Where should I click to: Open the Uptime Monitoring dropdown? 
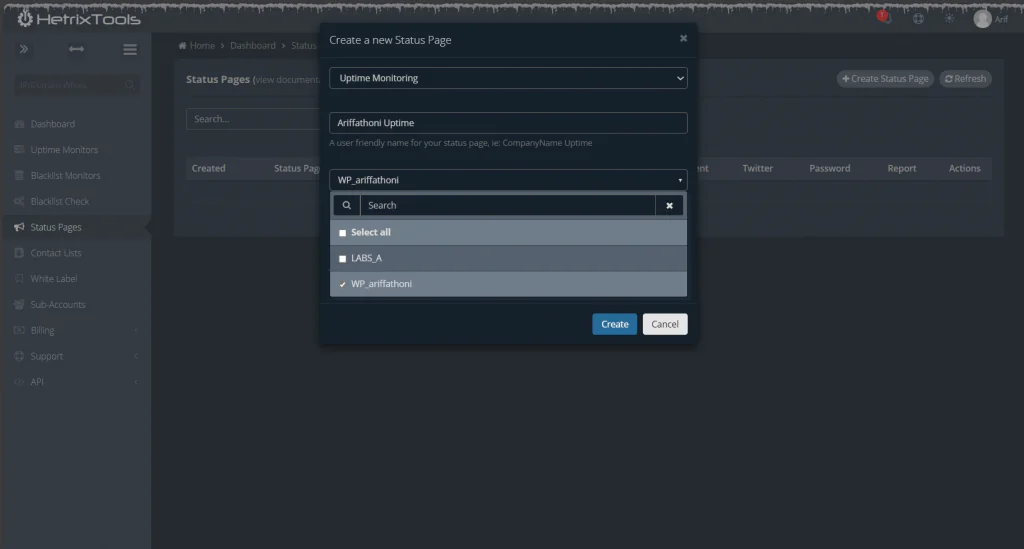(x=508, y=78)
